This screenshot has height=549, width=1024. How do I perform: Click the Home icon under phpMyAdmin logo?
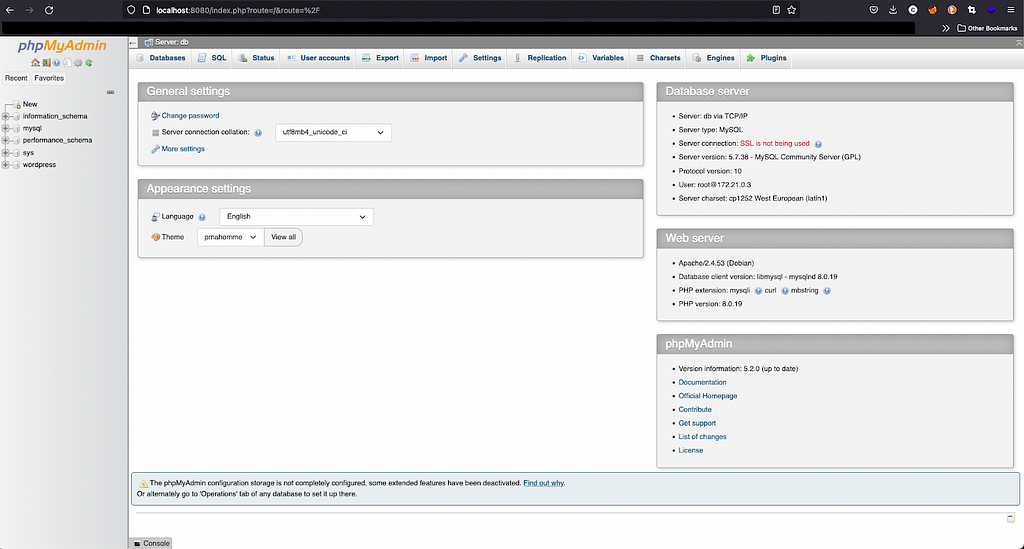(x=35, y=63)
